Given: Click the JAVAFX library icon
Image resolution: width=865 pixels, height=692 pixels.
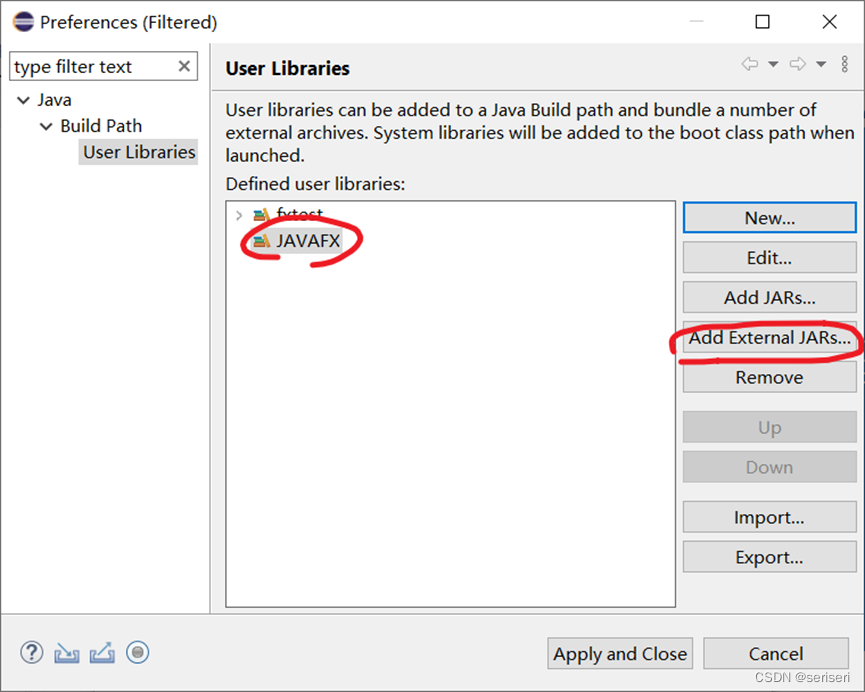Looking at the screenshot, I should pos(261,241).
